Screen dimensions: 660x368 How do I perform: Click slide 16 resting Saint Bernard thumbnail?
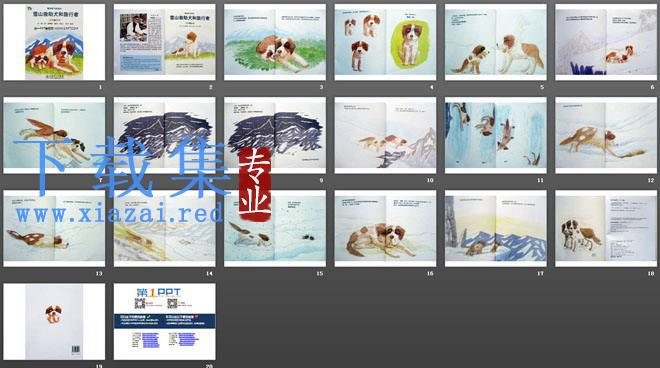(x=385, y=229)
